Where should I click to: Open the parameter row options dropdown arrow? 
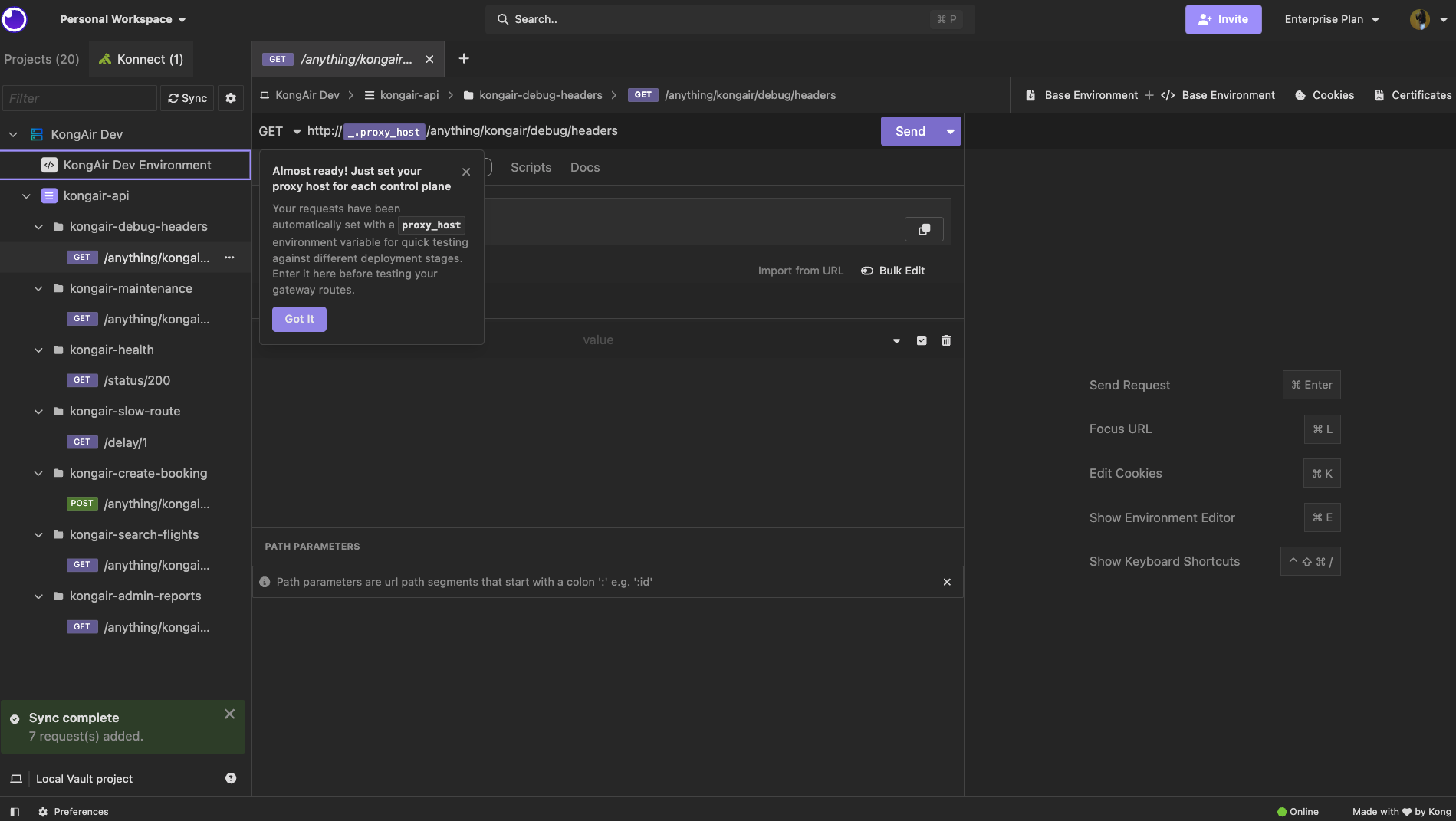pos(896,341)
